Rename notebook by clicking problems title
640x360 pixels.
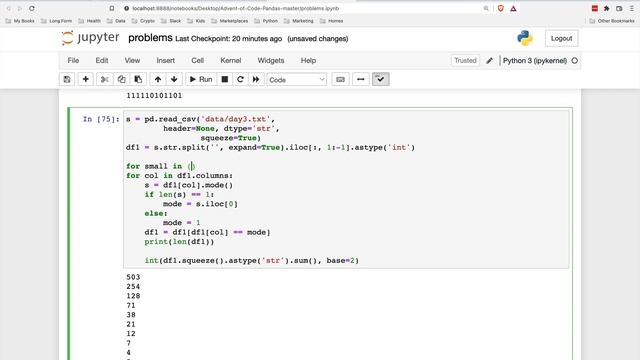[150, 38]
